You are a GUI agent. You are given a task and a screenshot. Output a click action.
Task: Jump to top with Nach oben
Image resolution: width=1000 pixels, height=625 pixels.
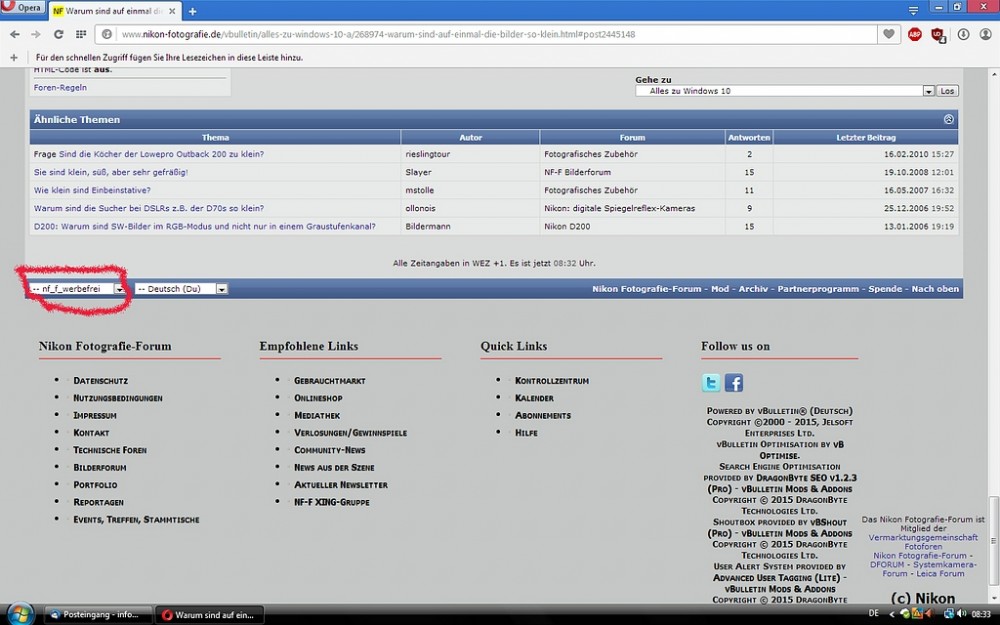(935, 289)
